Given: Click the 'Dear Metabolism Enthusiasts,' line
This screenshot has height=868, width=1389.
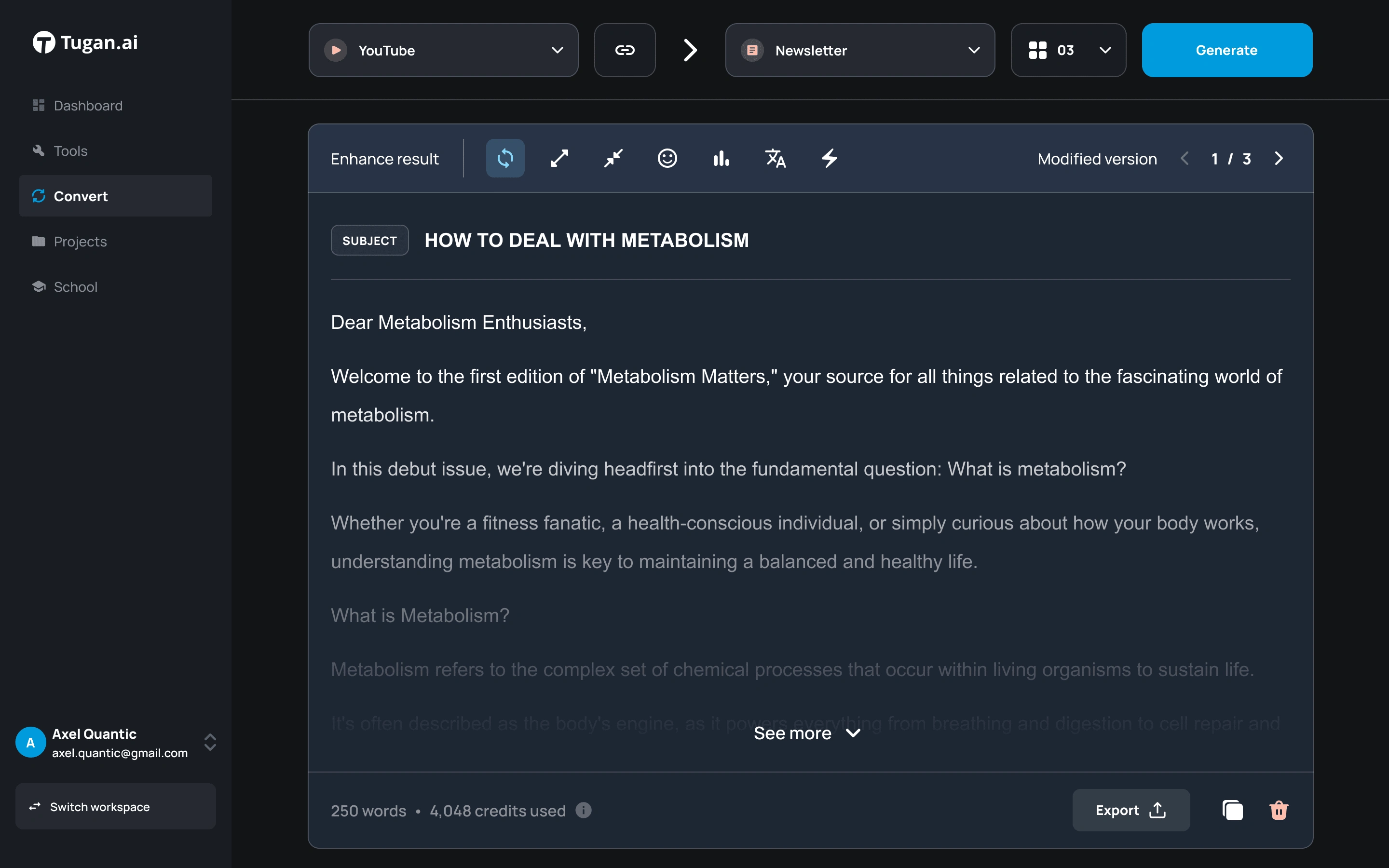Looking at the screenshot, I should pos(459,323).
